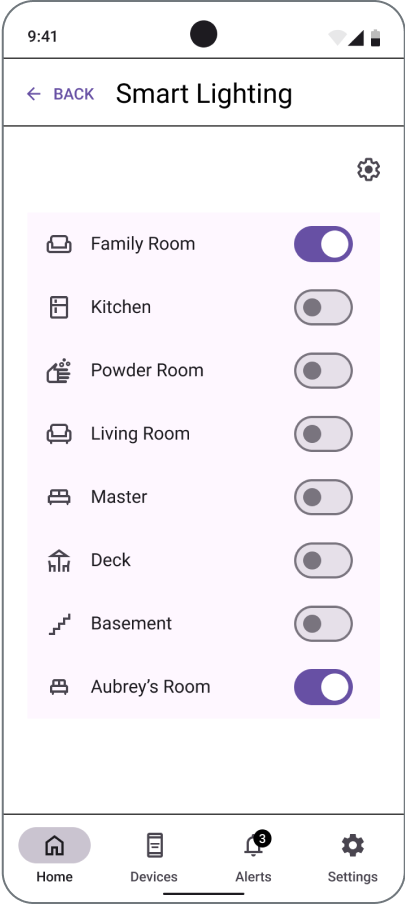Click the Deck patio icon

tap(59, 560)
